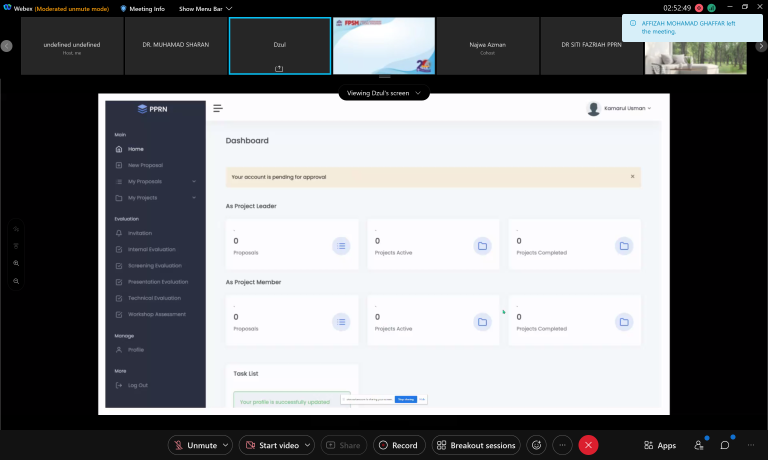Select Dzul's participant thumbnail
Viewport: 768px width, 460px height.
pyautogui.click(x=278, y=46)
